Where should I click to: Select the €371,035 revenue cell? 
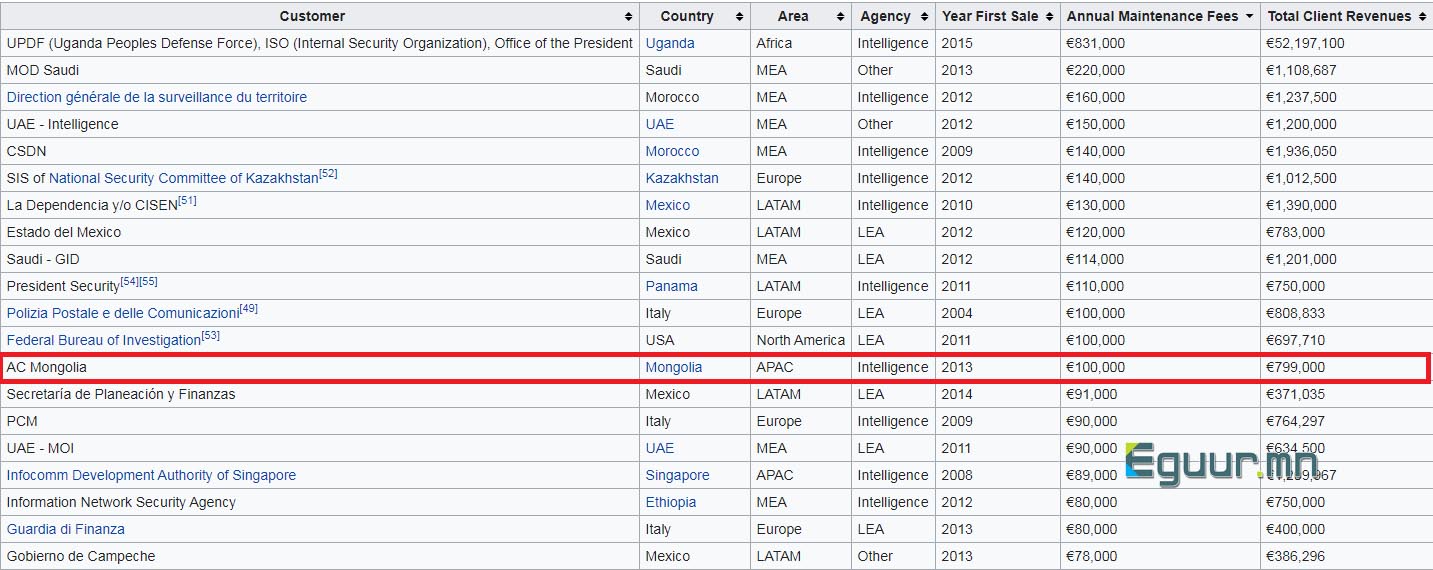(1346, 394)
